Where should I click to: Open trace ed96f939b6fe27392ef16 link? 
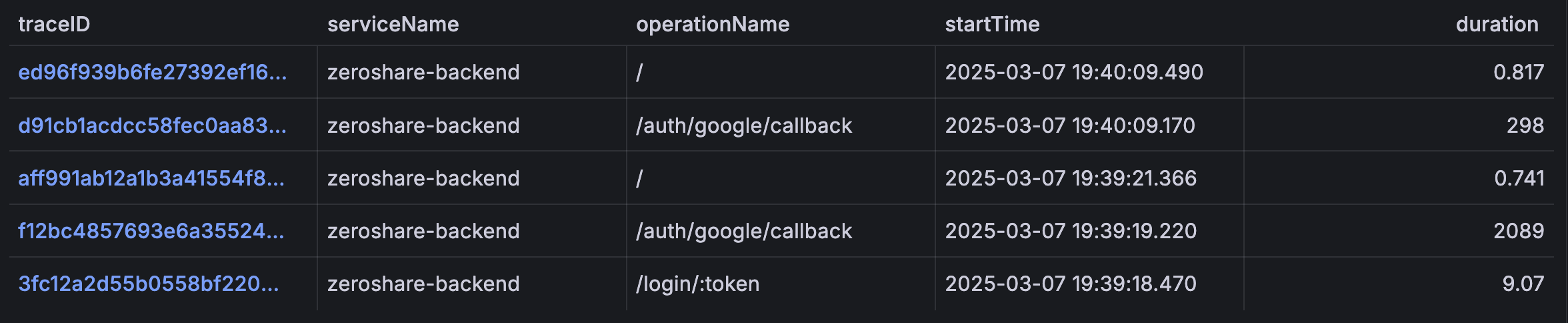(x=153, y=72)
